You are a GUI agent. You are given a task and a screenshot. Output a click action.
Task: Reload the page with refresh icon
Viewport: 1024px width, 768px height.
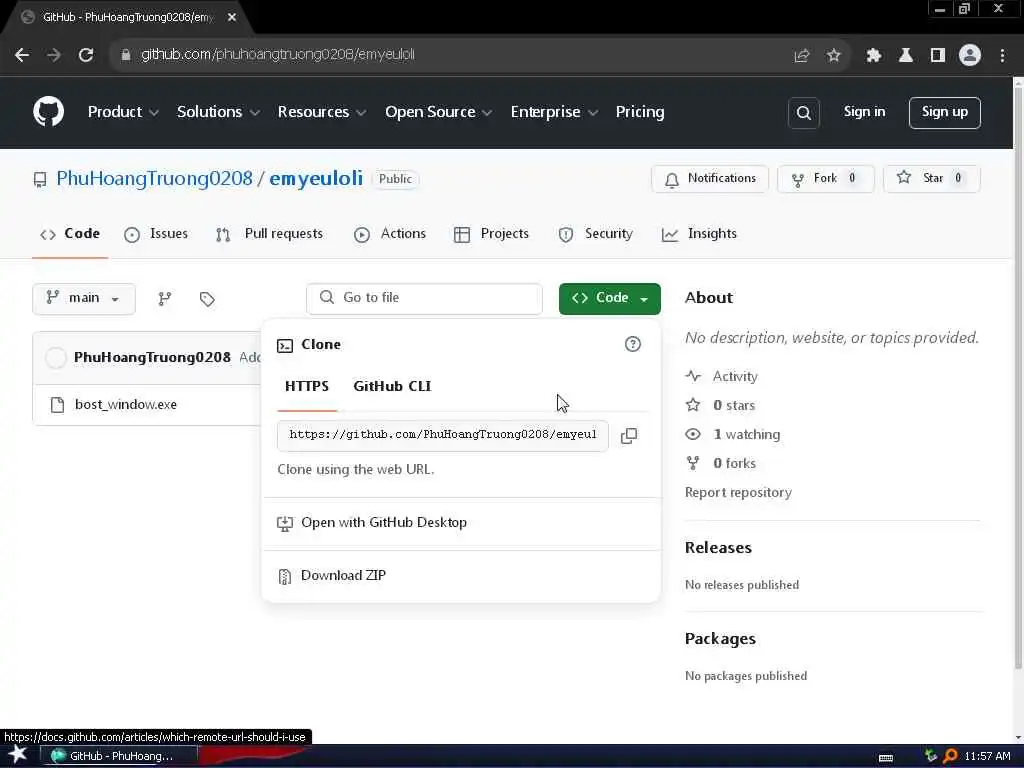(x=86, y=55)
